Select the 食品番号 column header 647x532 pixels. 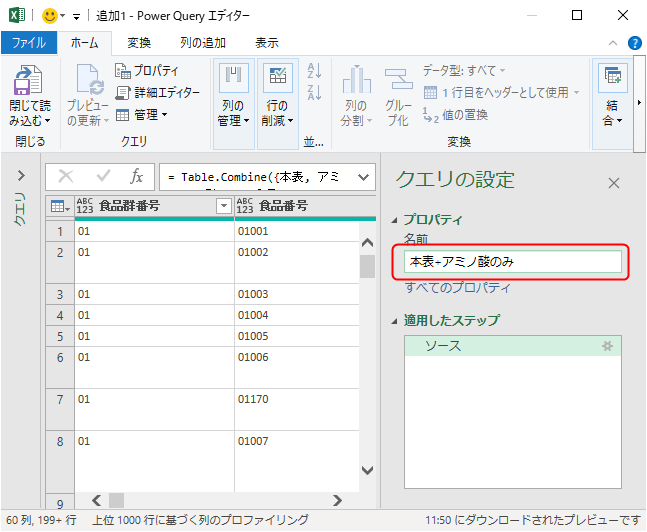(x=283, y=206)
